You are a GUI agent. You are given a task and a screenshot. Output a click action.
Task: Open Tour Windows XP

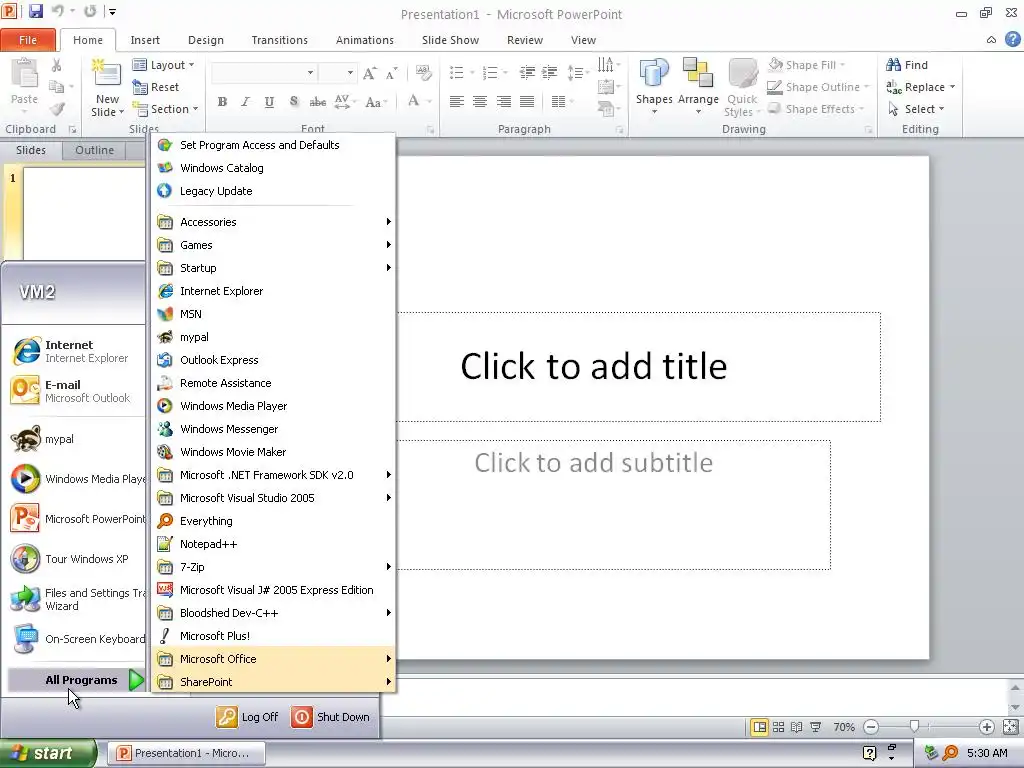coord(77,559)
